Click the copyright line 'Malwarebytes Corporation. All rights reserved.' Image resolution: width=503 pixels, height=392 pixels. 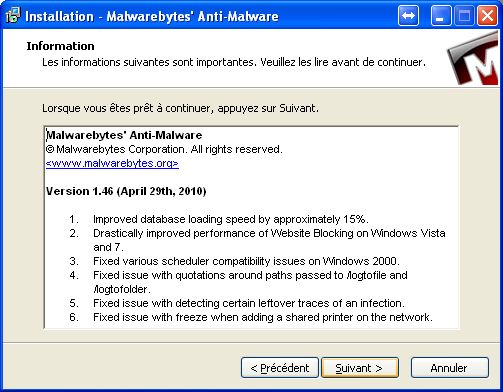coord(164,149)
